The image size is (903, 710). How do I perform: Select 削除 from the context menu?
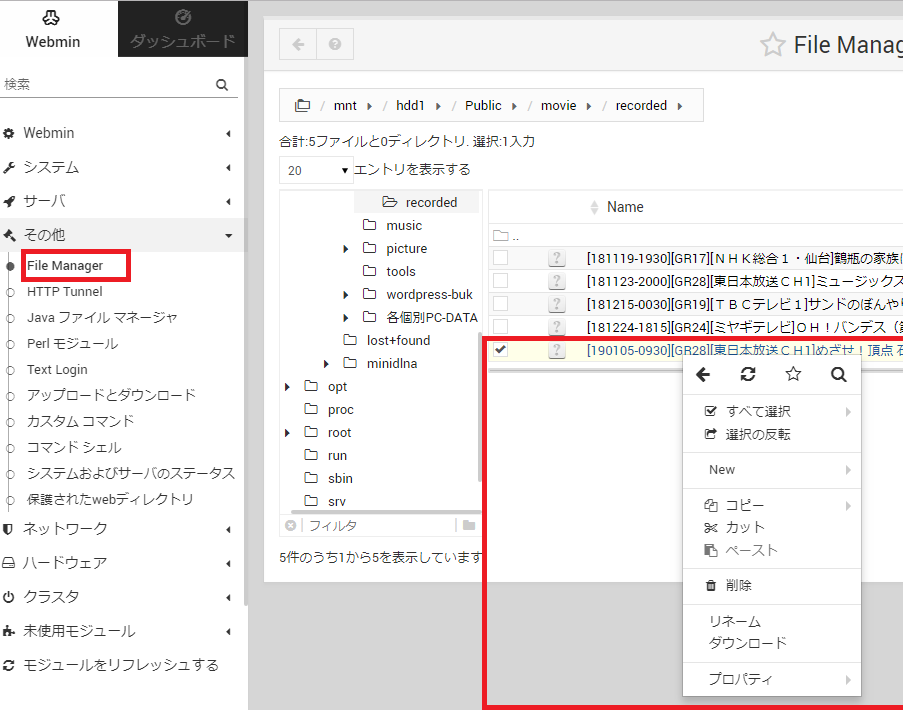[x=740, y=585]
